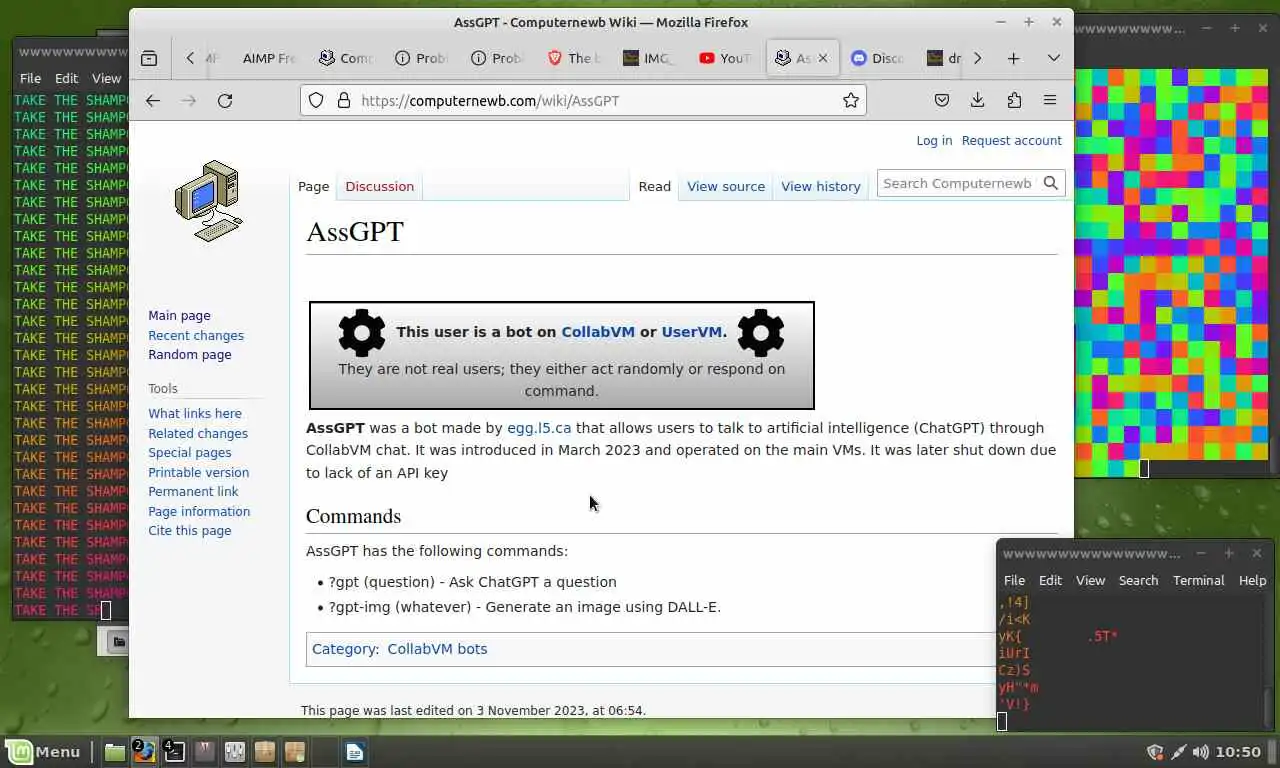Open the file manager from the taskbar
The image size is (1280, 768).
(115, 752)
